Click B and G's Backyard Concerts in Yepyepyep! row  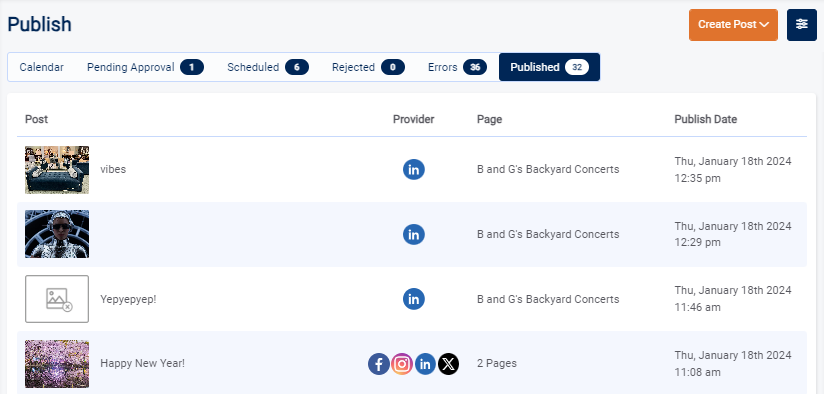(548, 299)
